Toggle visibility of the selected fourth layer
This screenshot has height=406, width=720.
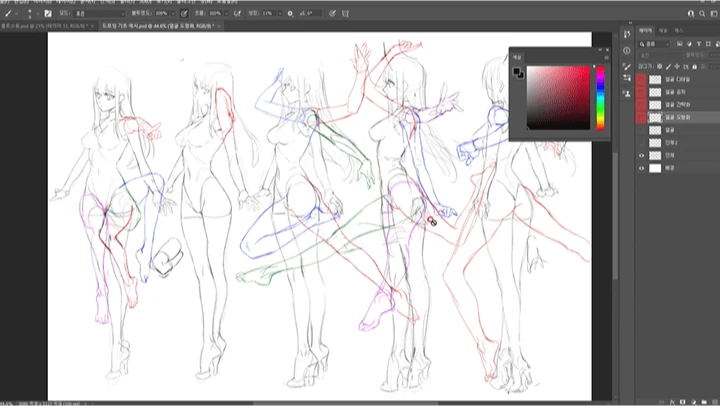coord(641,118)
